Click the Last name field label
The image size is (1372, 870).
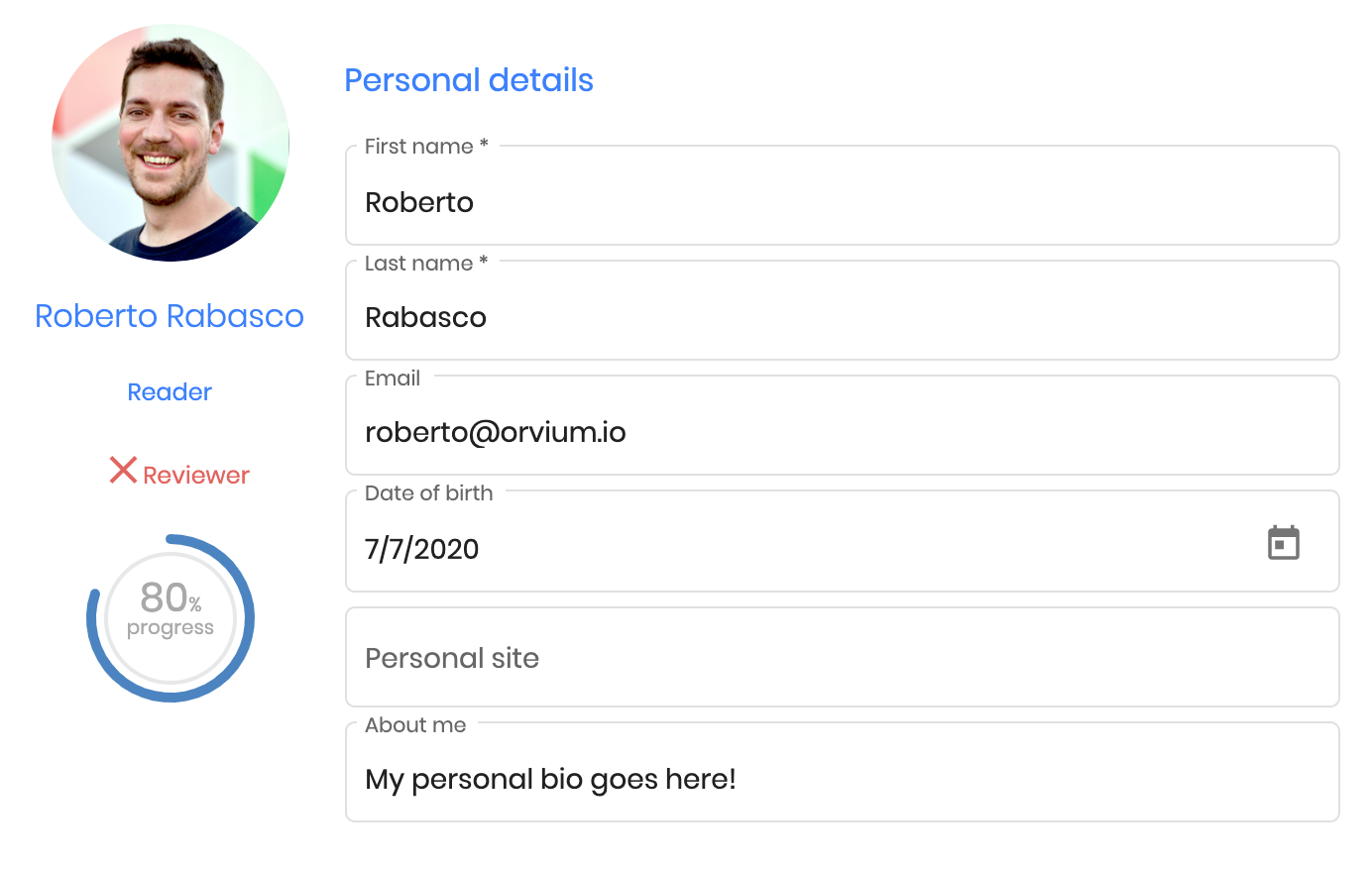[426, 264]
